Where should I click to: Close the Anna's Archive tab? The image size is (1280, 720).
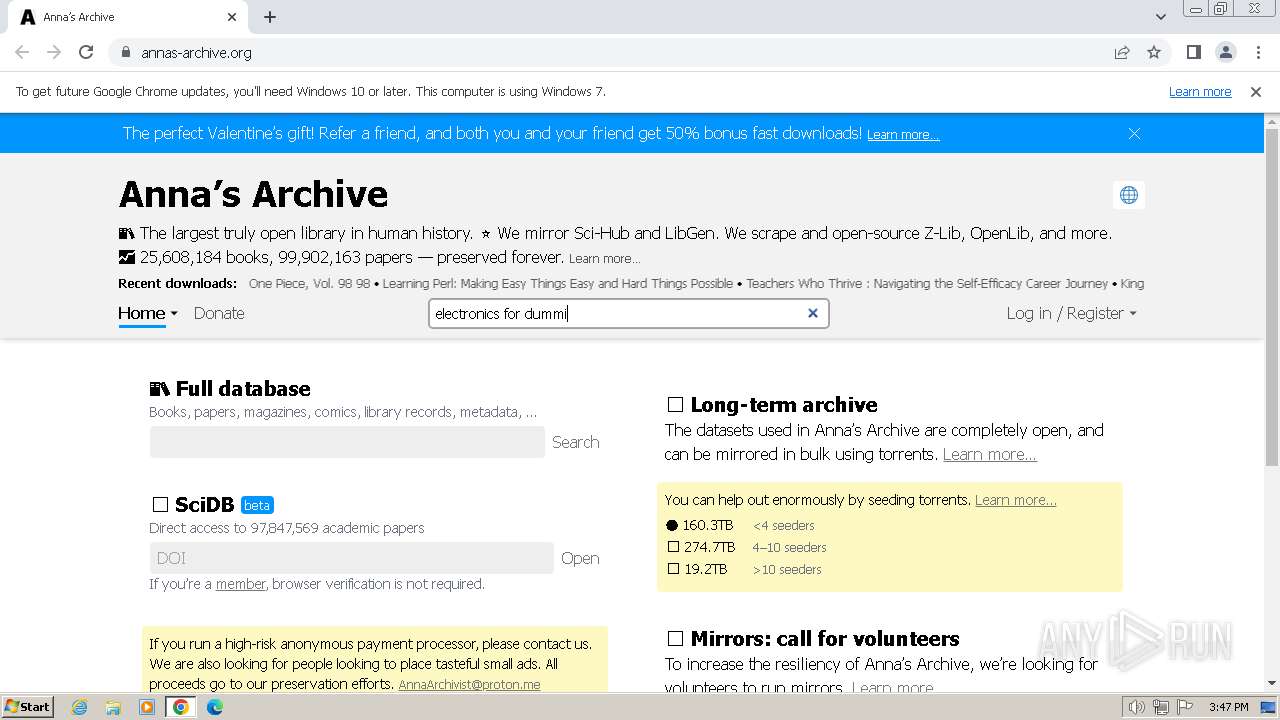(x=232, y=17)
